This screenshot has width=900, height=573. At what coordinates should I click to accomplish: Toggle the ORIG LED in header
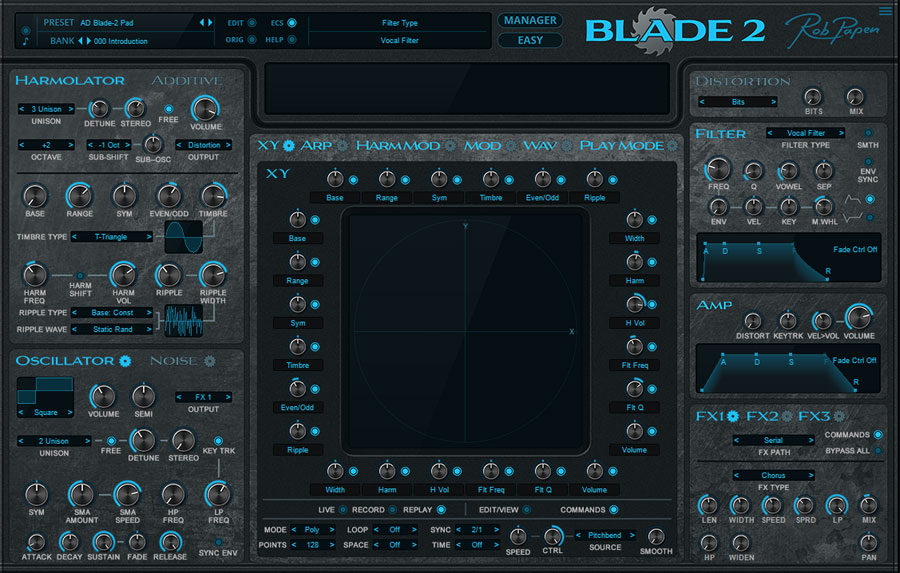point(252,40)
